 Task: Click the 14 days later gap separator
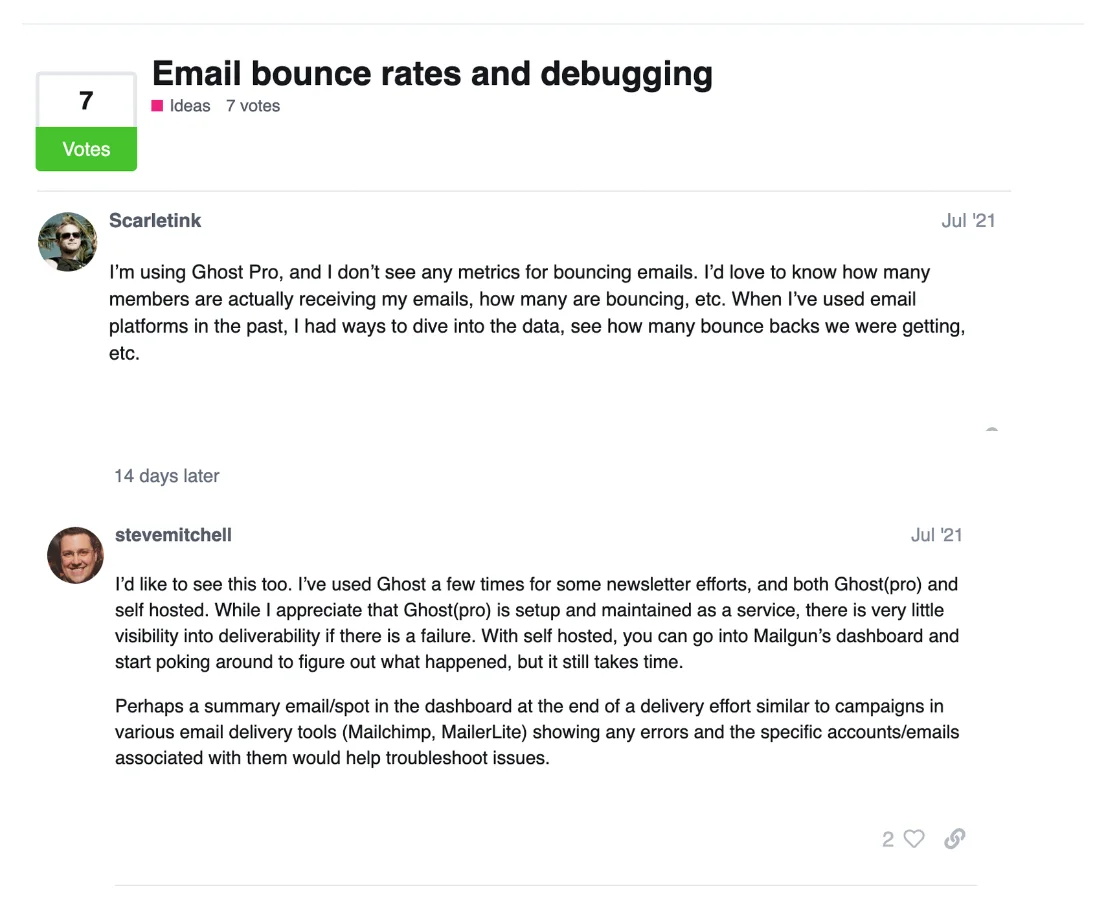click(167, 476)
